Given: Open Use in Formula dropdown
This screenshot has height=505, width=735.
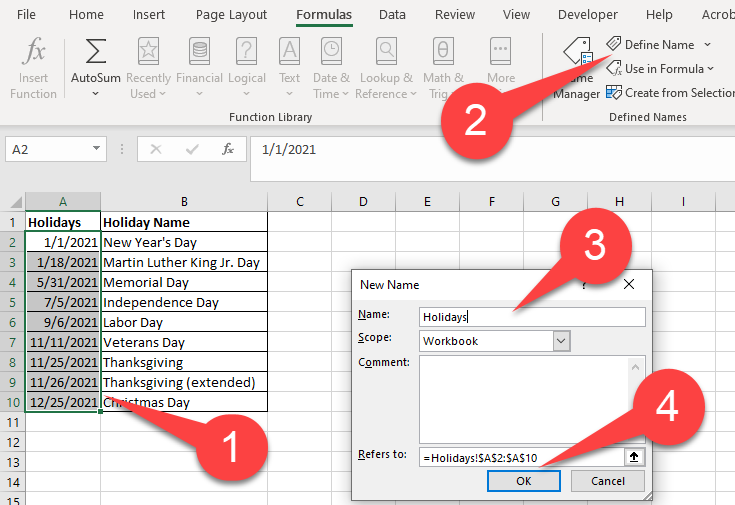Looking at the screenshot, I should click(x=660, y=68).
